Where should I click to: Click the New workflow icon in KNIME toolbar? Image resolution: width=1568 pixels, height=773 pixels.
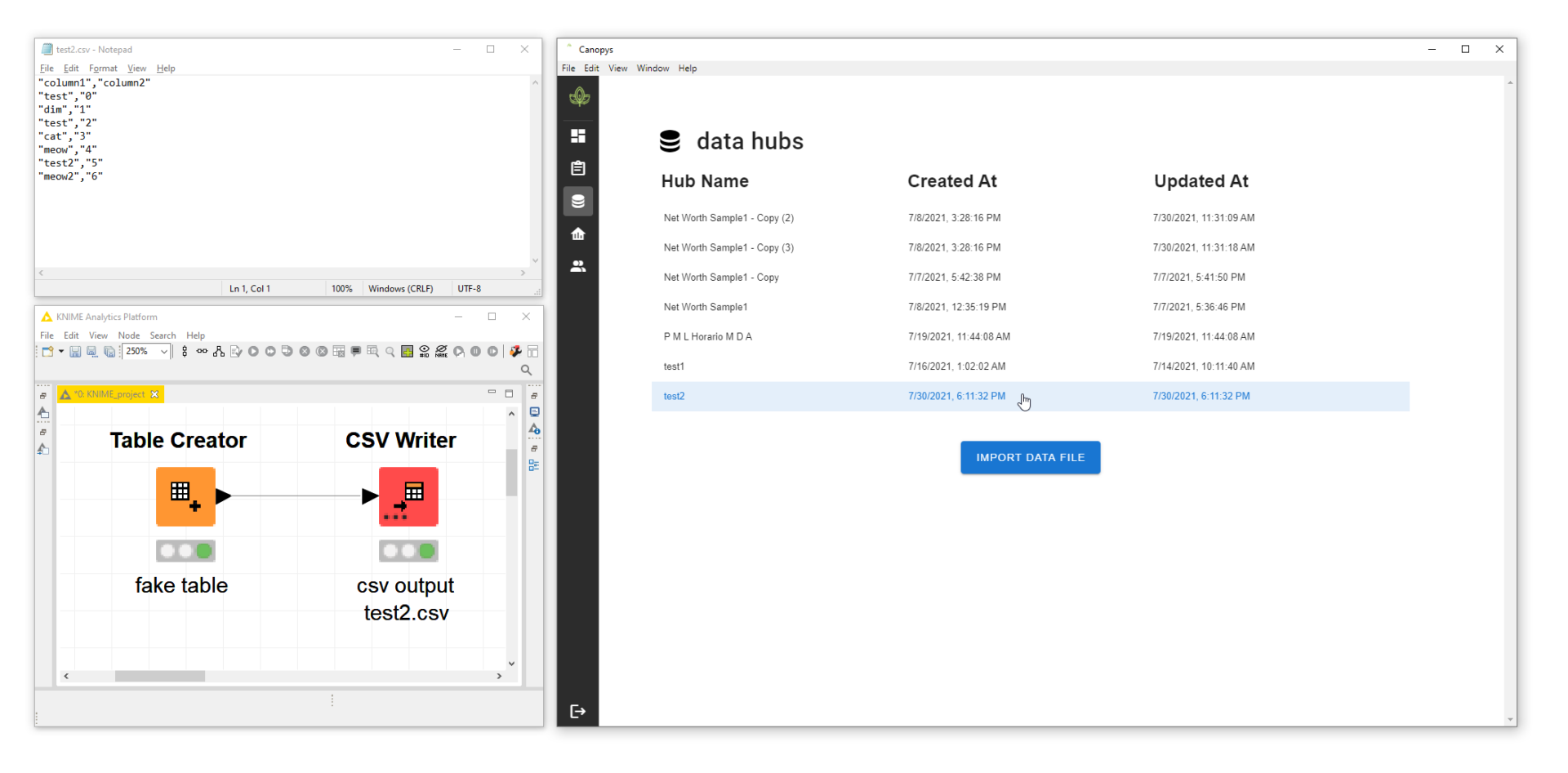(x=48, y=352)
